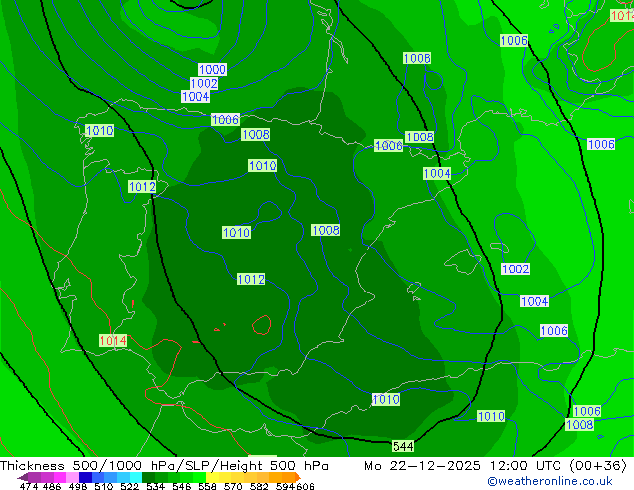
Task: Click the forecast offset text "(00+36)"
Action: pos(598,466)
